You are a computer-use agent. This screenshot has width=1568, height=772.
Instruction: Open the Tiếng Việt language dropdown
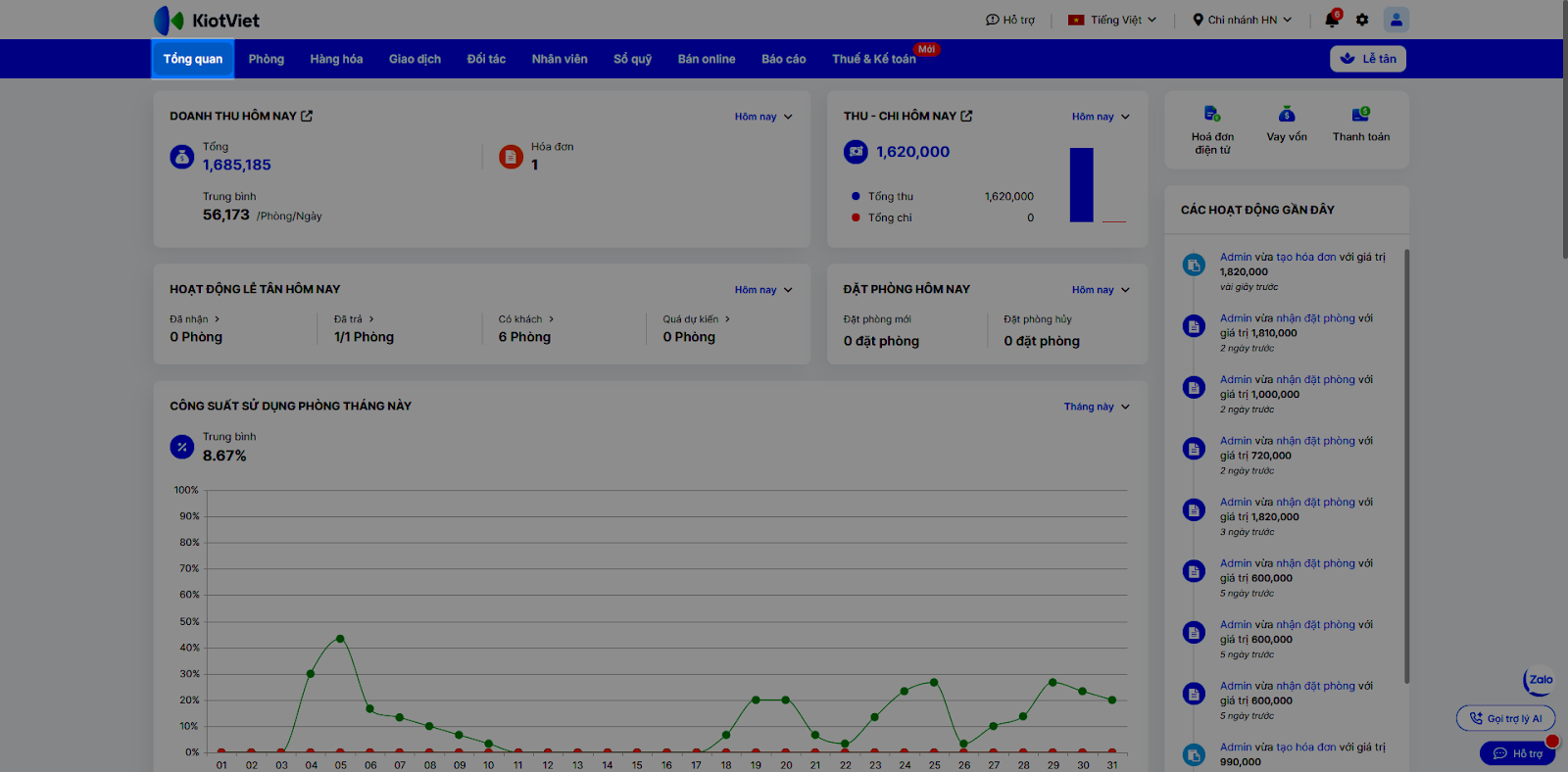click(x=1112, y=20)
